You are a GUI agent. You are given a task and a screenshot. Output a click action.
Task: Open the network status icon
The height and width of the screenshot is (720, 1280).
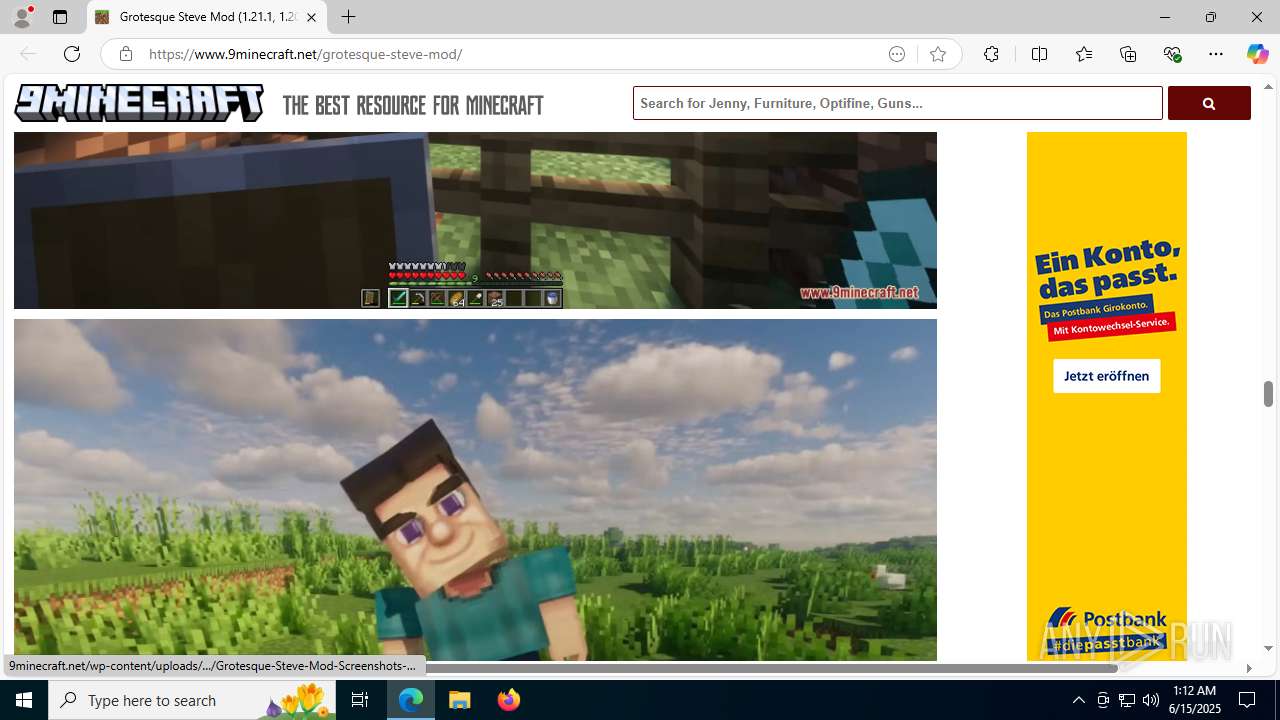1127,700
